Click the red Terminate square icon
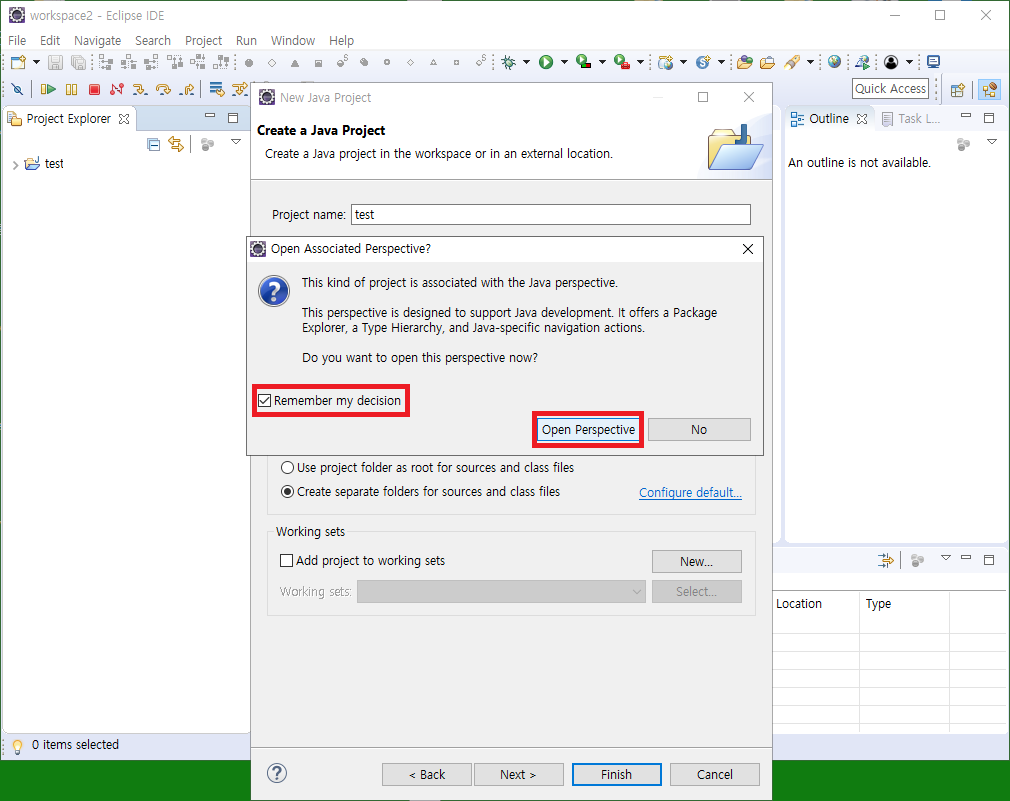 (x=94, y=89)
